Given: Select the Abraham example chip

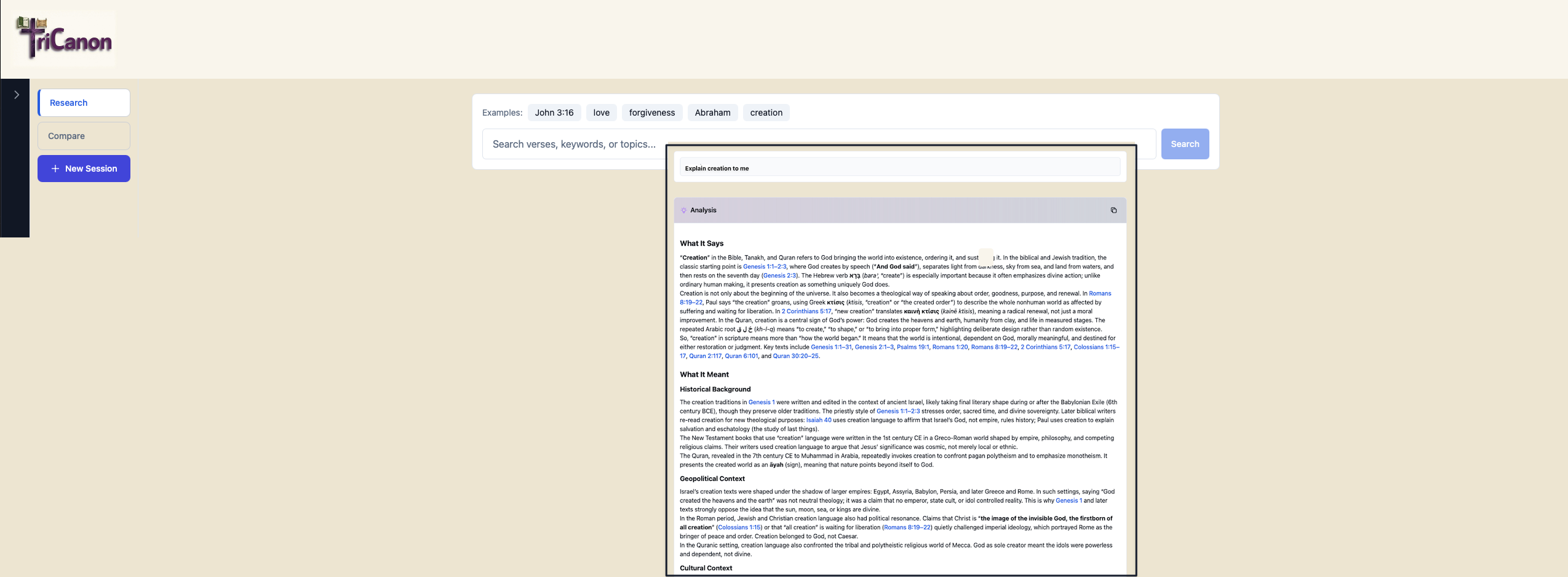Looking at the screenshot, I should [x=712, y=113].
